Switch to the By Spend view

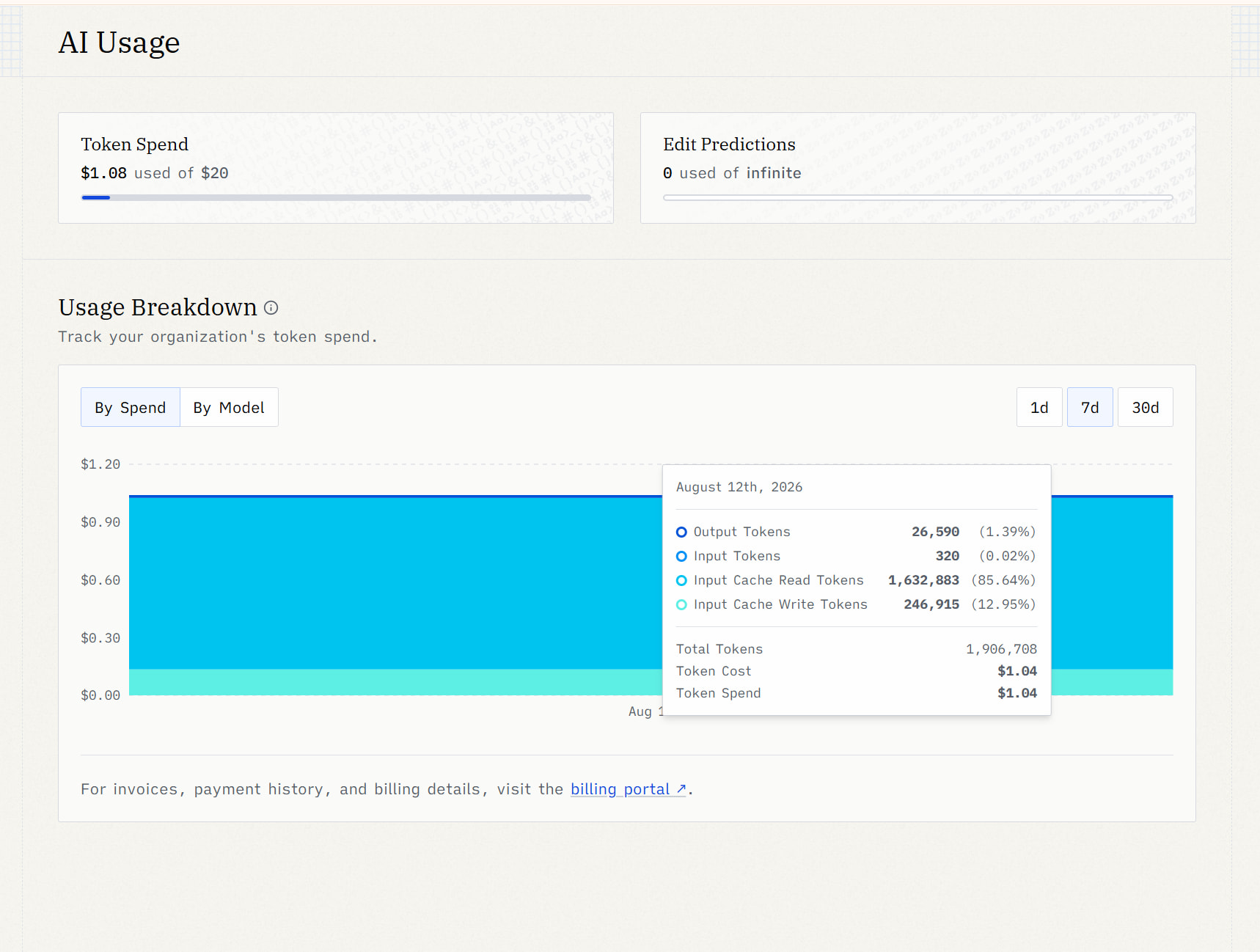(131, 407)
